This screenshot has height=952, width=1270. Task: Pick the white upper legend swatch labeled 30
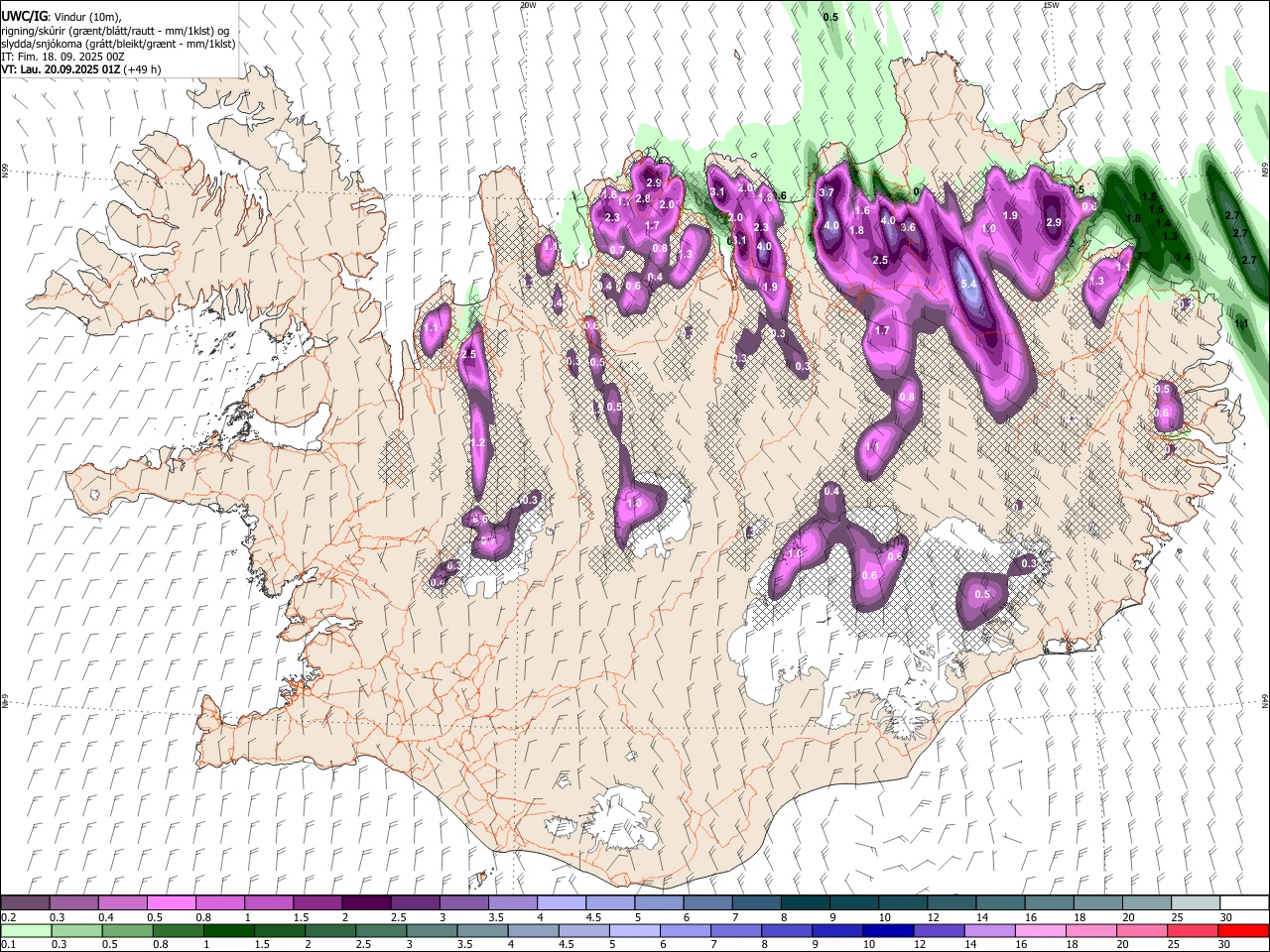(1244, 903)
